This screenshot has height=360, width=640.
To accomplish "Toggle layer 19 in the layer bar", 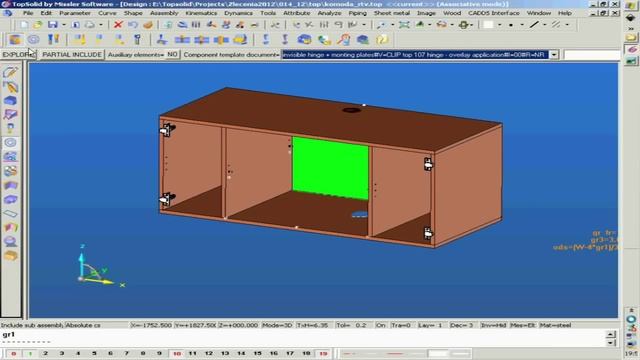I will [323, 353].
